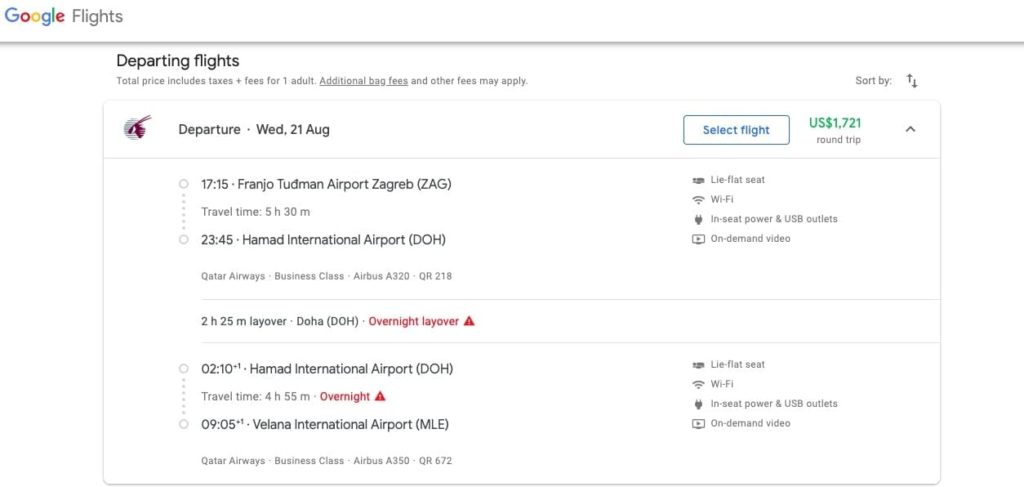Click Wi-Fi icon for flight QR 218

pyautogui.click(x=698, y=200)
